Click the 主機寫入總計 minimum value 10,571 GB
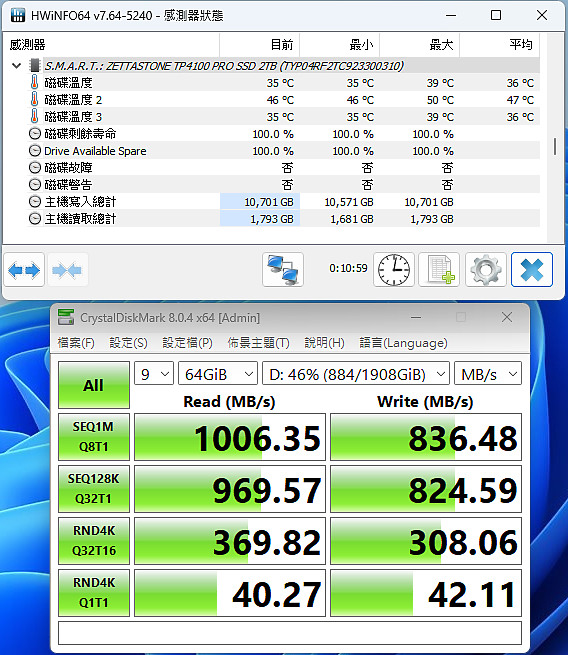Screen dimensions: 568x655 click(349, 202)
